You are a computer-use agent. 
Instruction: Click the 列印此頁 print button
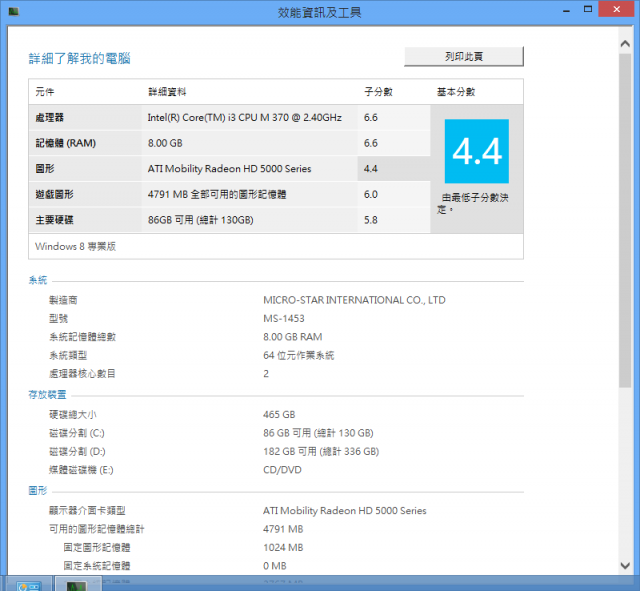point(464,56)
